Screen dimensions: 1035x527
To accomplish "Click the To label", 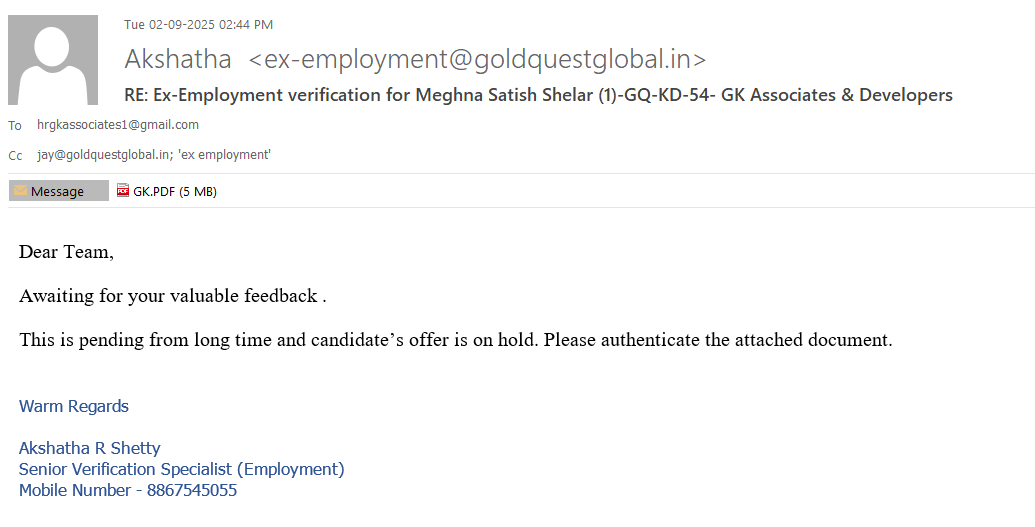I will point(15,126).
